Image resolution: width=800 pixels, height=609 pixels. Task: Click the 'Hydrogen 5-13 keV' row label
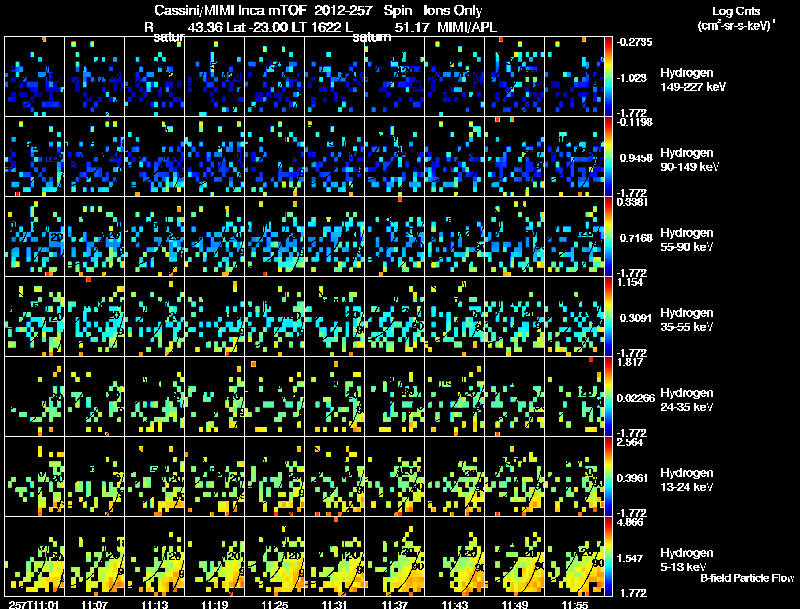(687, 560)
